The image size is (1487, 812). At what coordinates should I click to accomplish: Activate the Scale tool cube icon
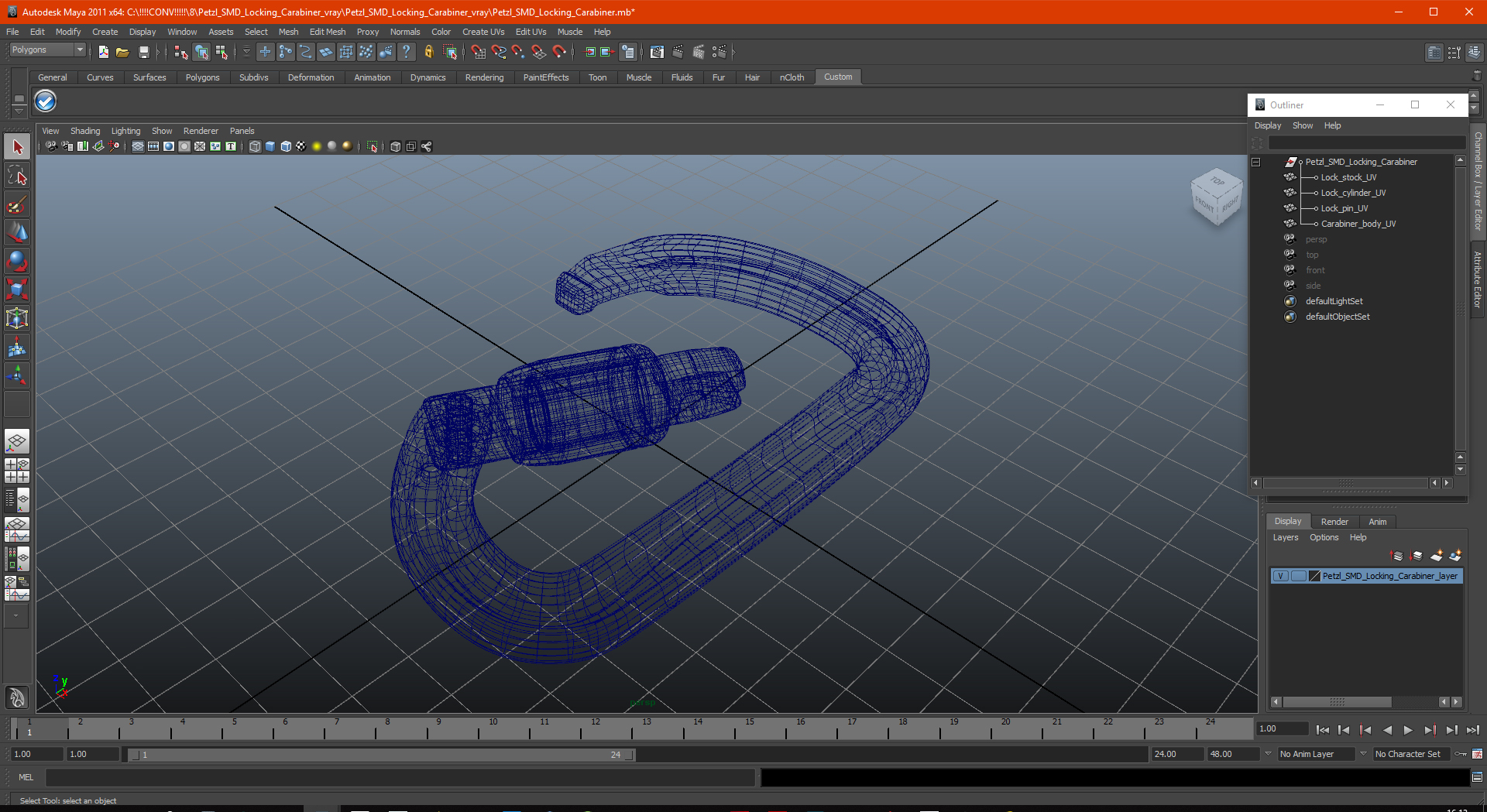[17, 290]
